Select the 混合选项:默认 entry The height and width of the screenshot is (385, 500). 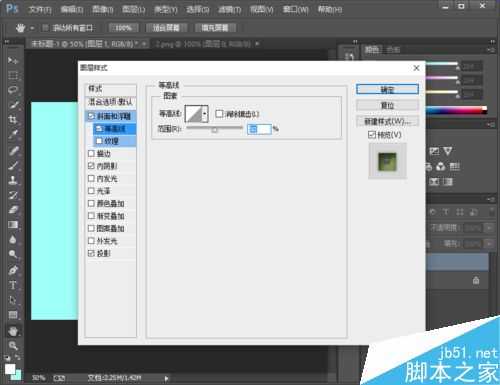(x=111, y=102)
